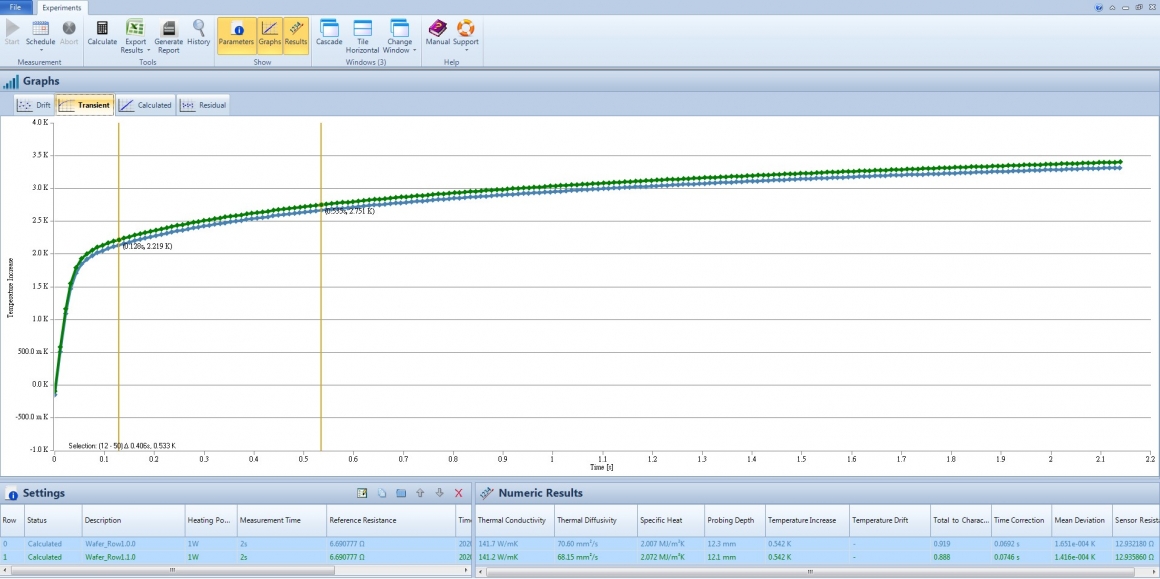Click the edit row icon in Settings header
The width and height of the screenshot is (1160, 579).
(362, 492)
